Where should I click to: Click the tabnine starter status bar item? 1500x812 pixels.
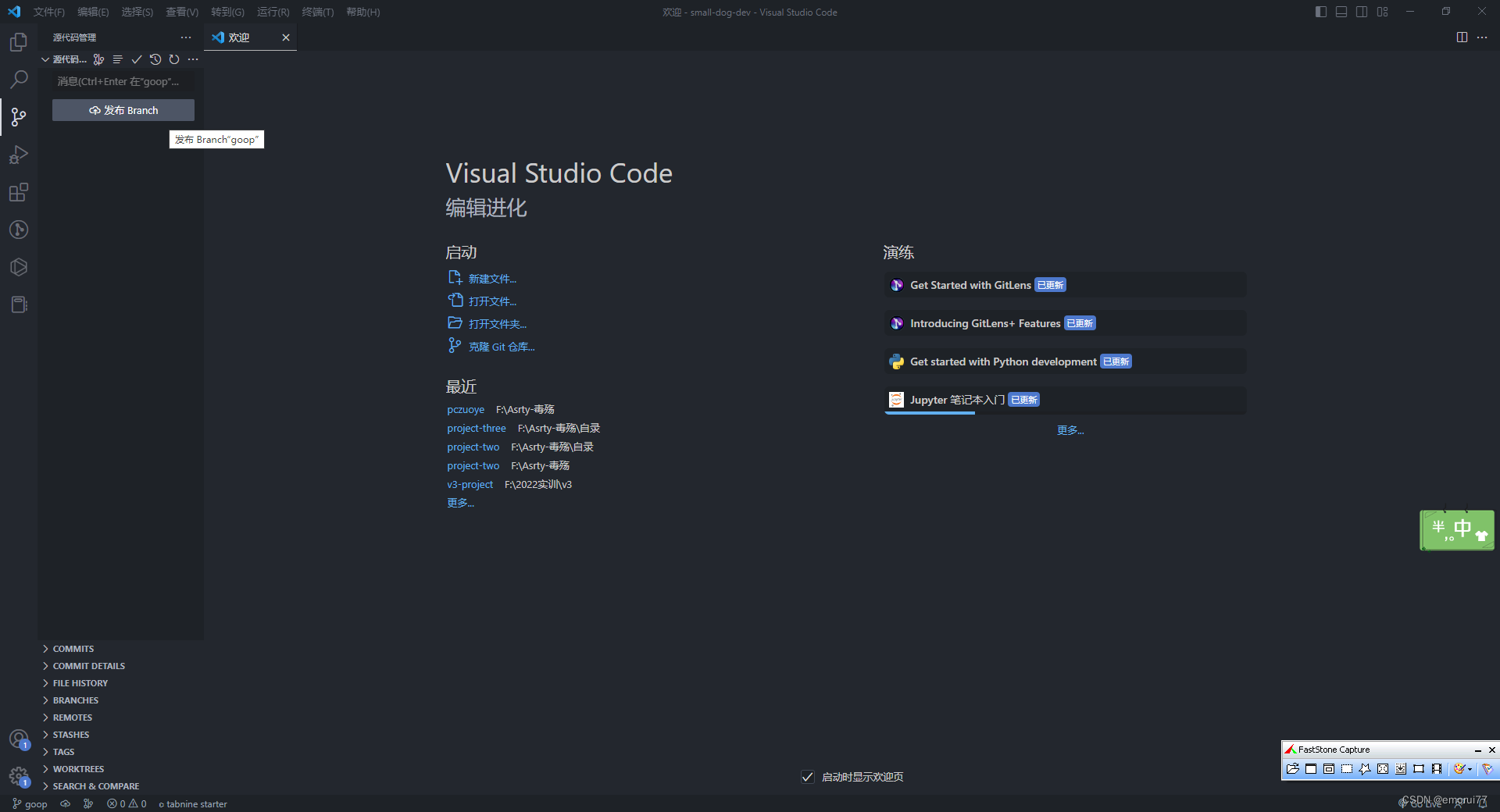click(193, 803)
